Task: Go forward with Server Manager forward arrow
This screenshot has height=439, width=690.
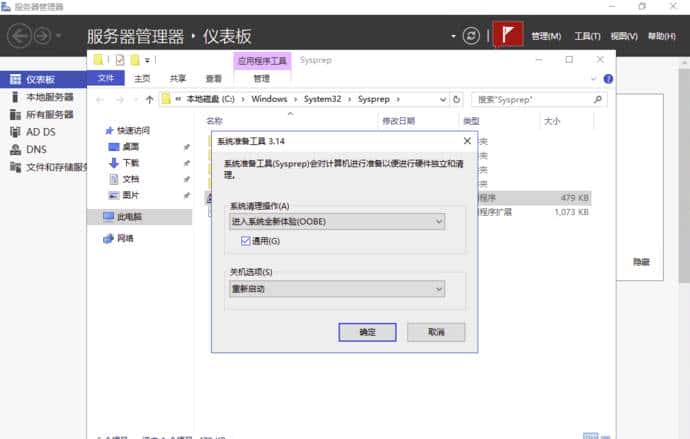Action: point(43,36)
